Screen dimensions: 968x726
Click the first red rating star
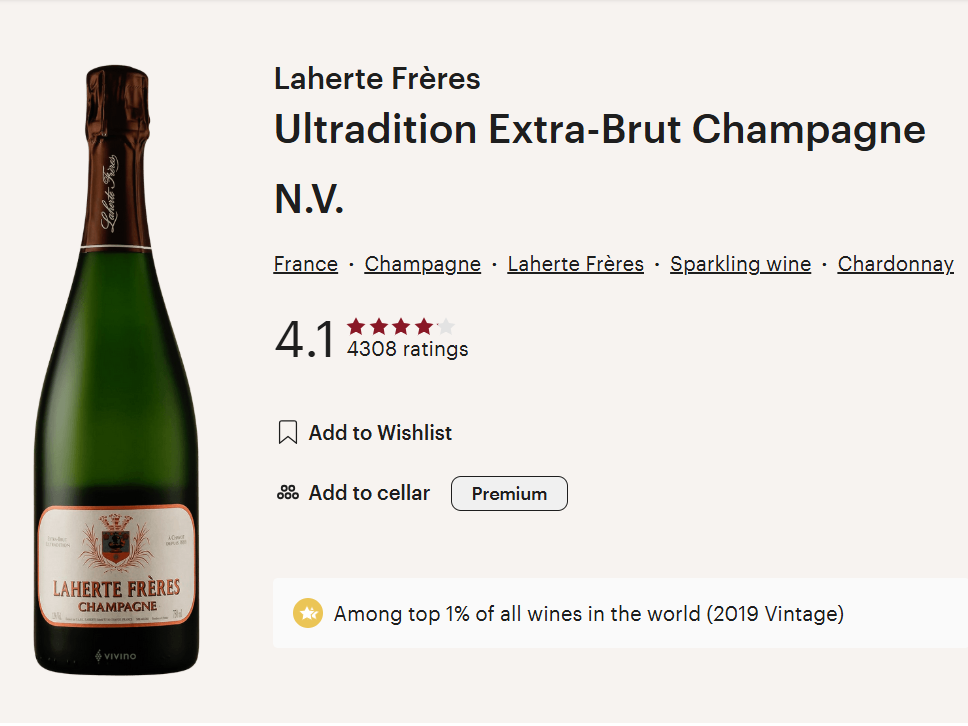coord(356,326)
